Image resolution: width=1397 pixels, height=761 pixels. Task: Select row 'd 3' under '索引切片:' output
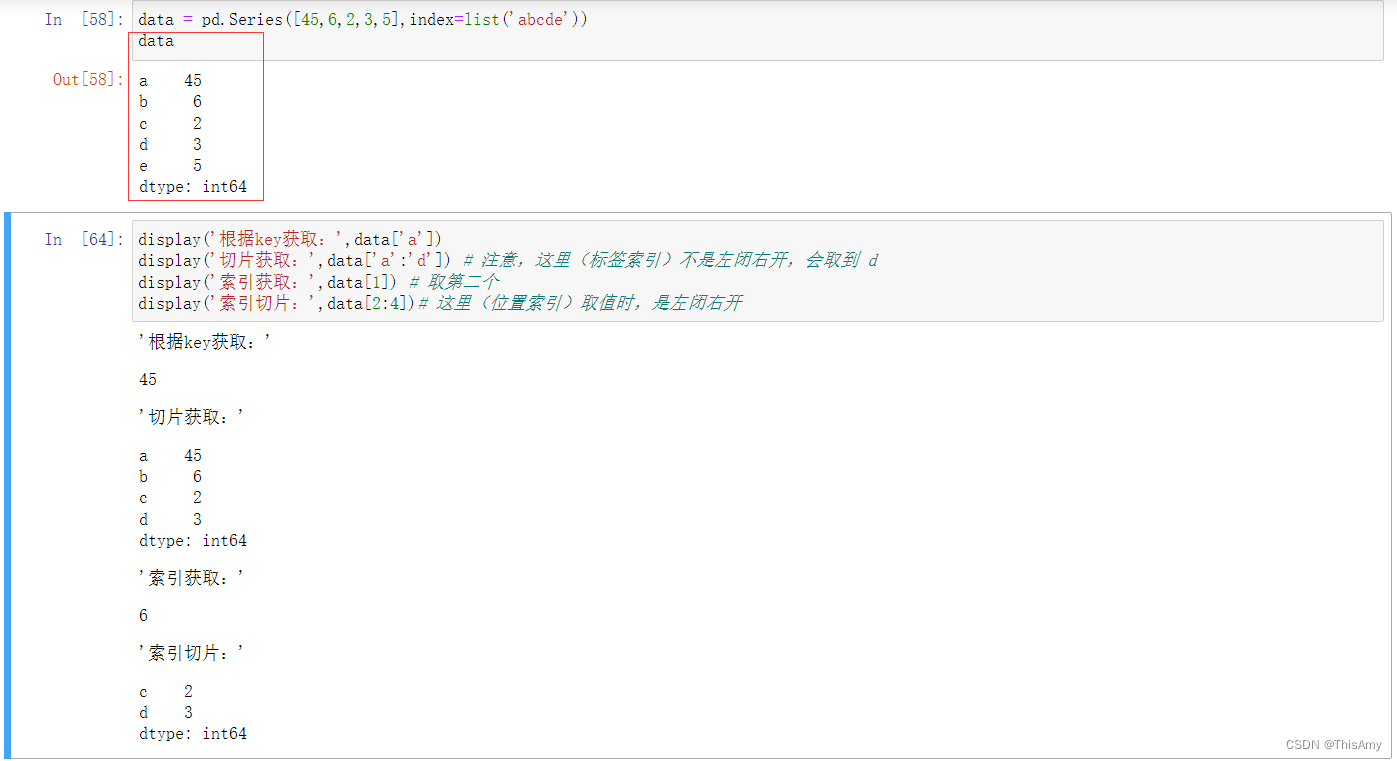(x=166, y=712)
